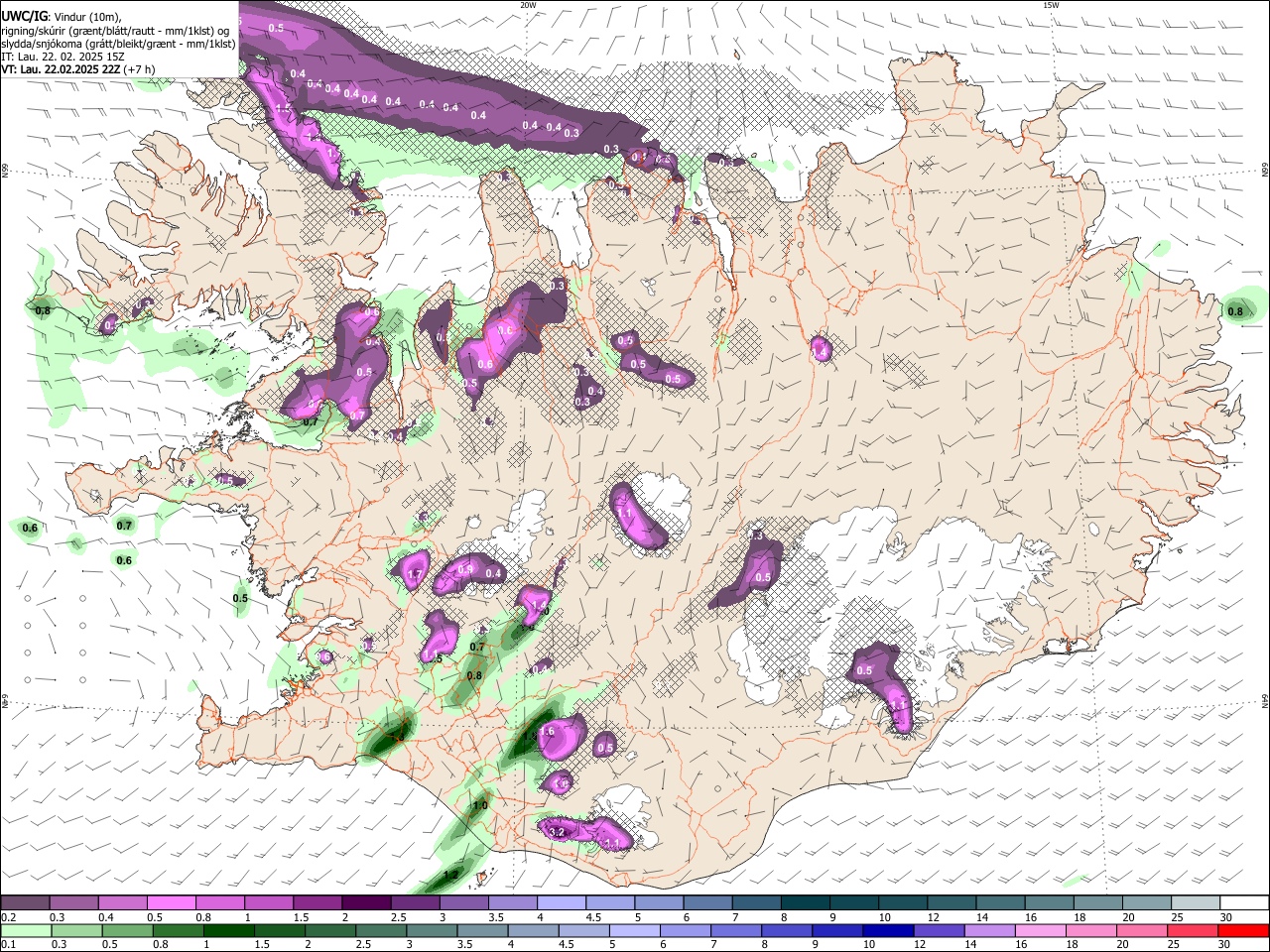Click the '1.2' value off the south coast
This screenshot has height=952, width=1270.
[x=450, y=875]
